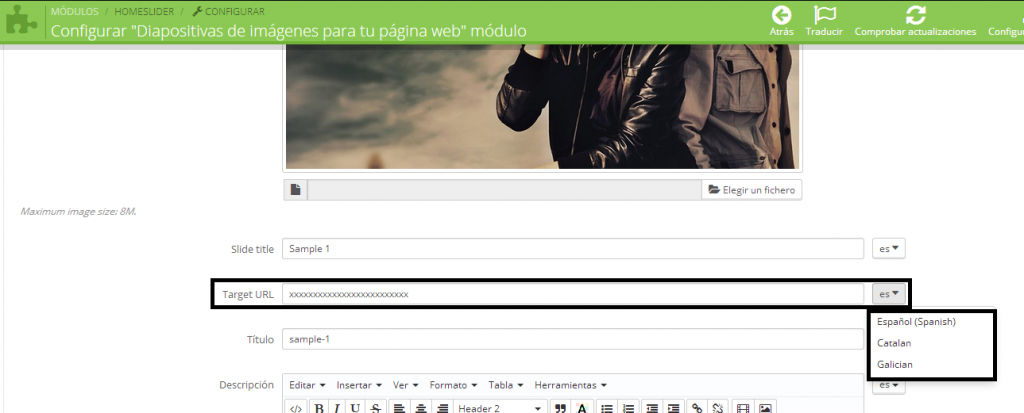Click the Homeslider breadcrumb link
Image resolution: width=1024 pixels, height=413 pixels.
[x=144, y=11]
